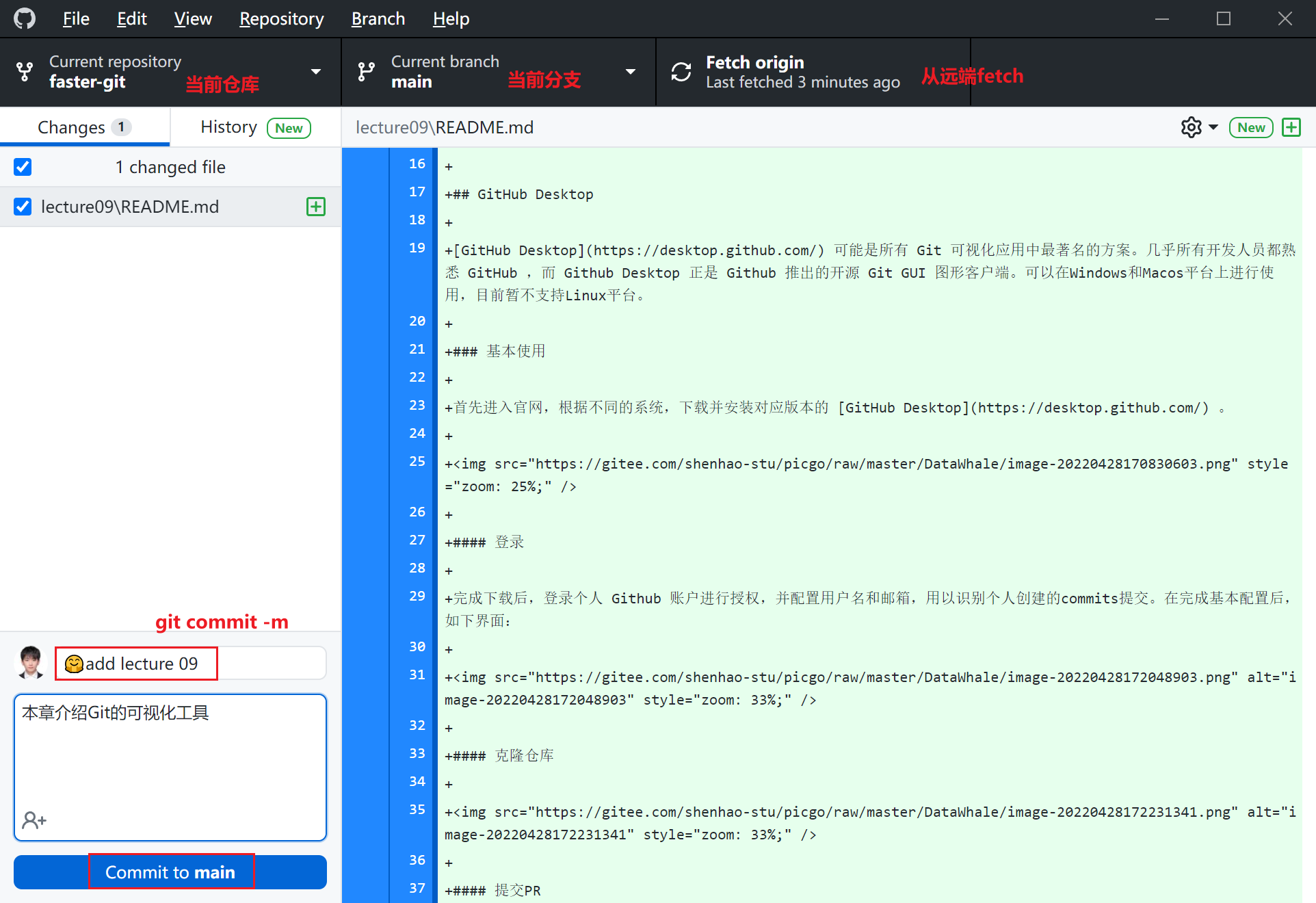Expand the Current branch dropdown arrow
Screen dimensions: 1316x903
(631, 72)
